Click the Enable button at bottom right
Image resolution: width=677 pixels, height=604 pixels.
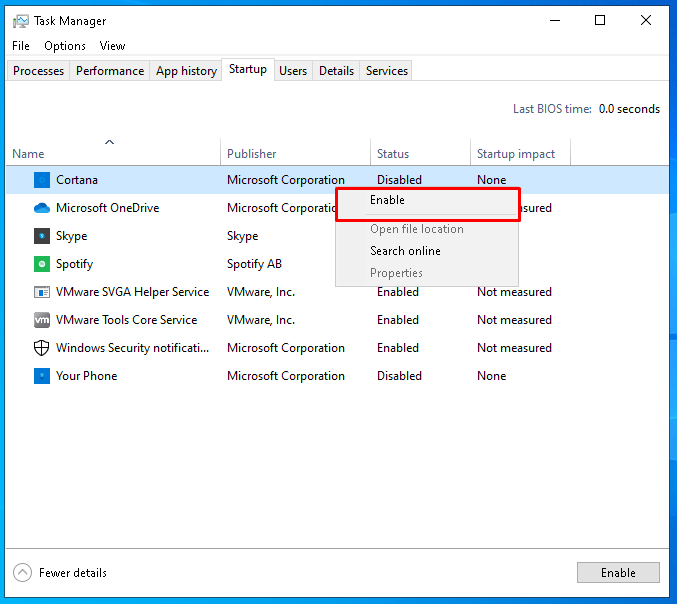(618, 572)
